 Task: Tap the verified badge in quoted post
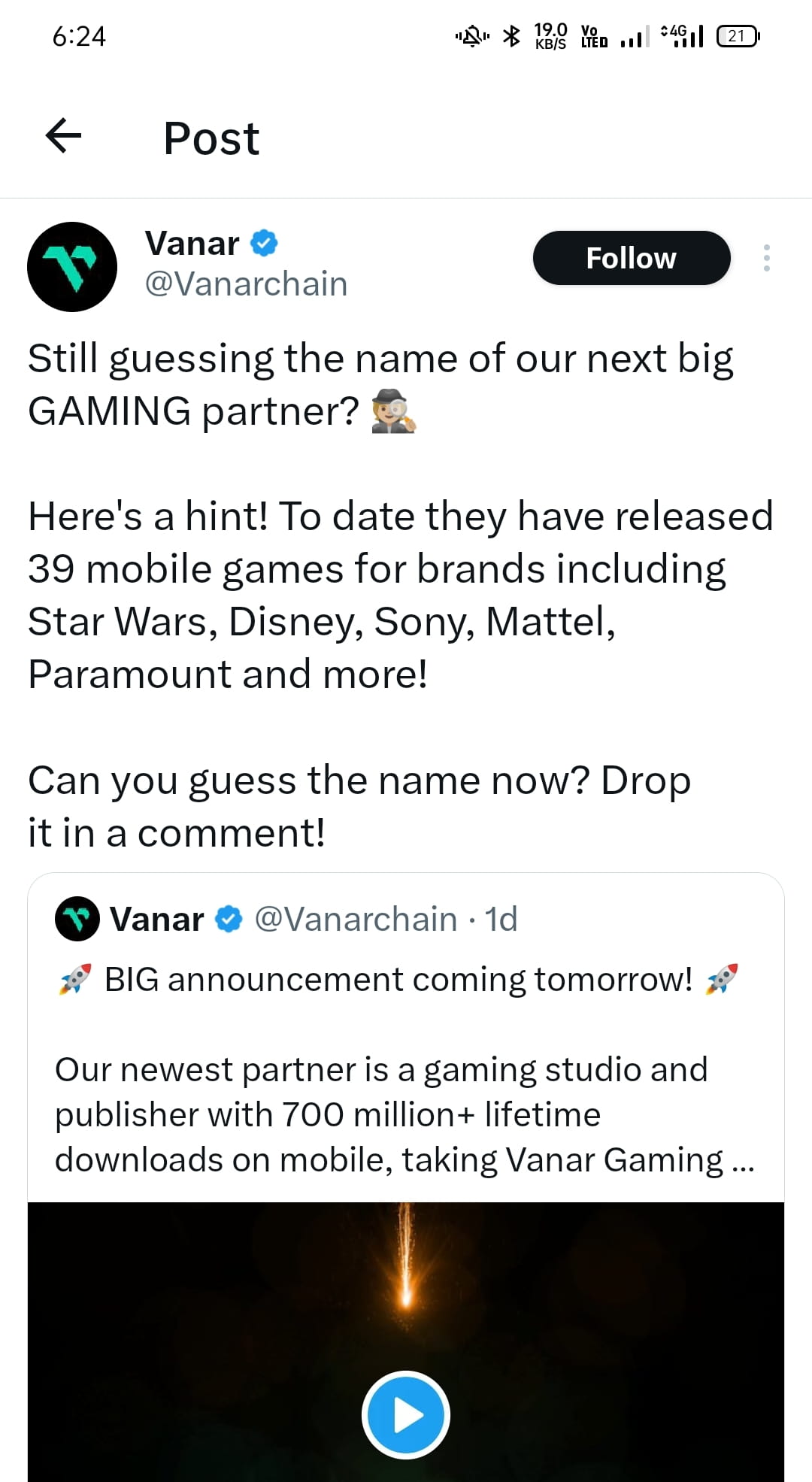point(229,919)
